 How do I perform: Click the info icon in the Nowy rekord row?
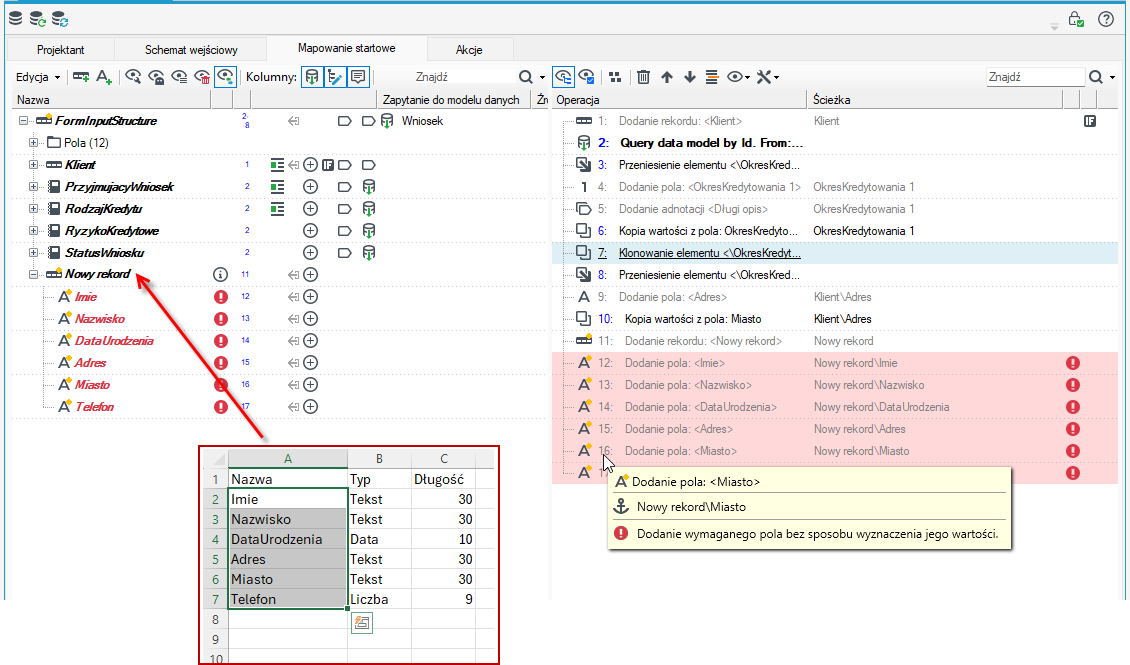click(x=221, y=275)
